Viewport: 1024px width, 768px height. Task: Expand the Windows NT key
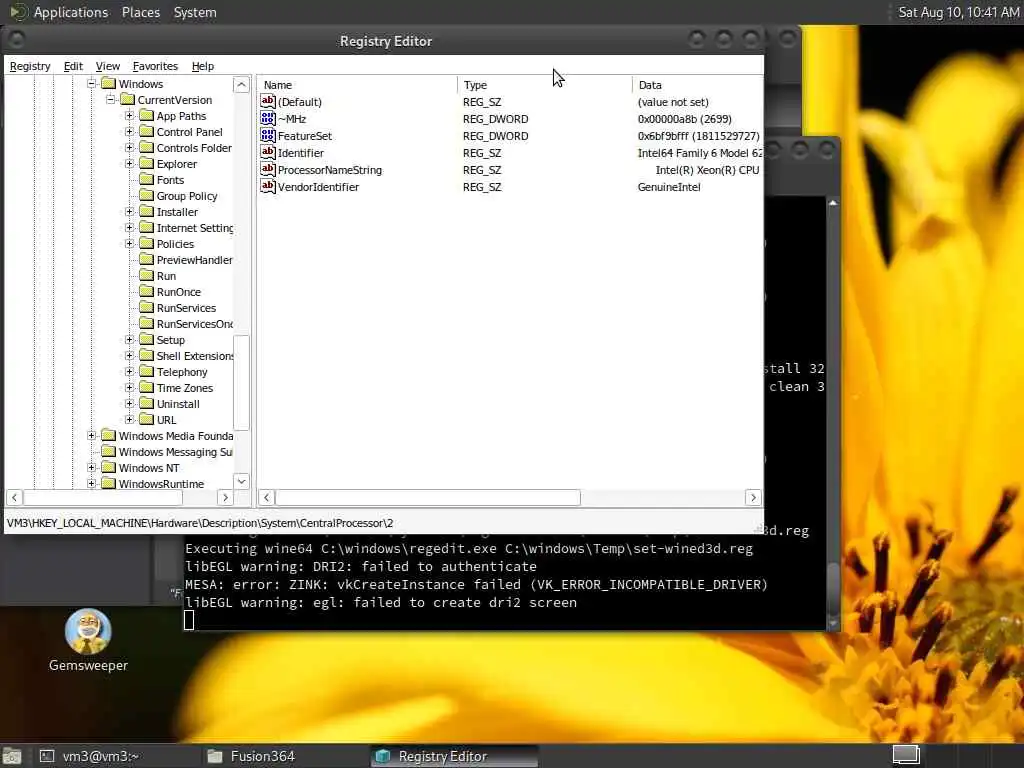[x=91, y=468]
